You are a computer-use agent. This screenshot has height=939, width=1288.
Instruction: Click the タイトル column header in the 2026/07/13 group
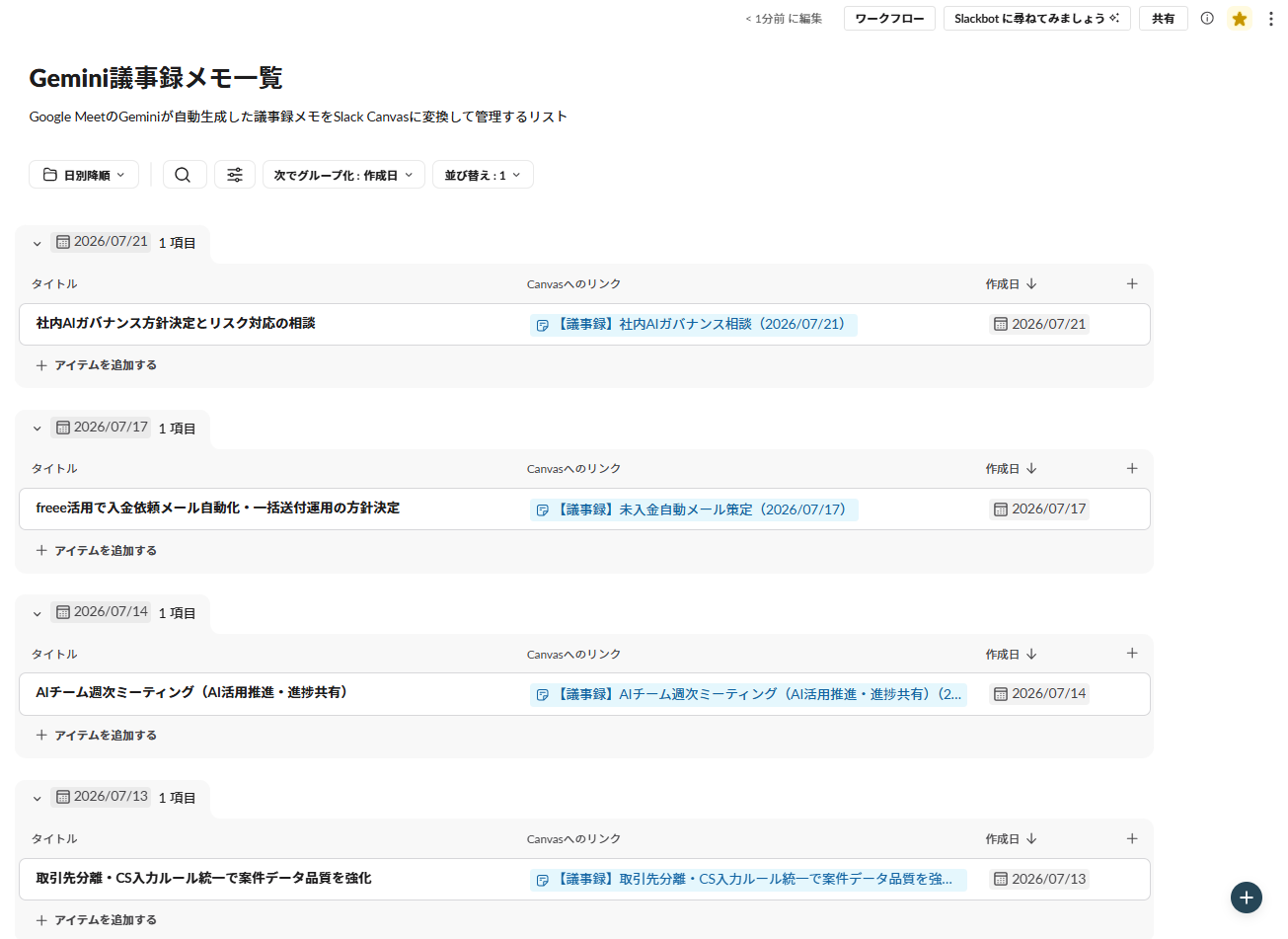[x=54, y=839]
